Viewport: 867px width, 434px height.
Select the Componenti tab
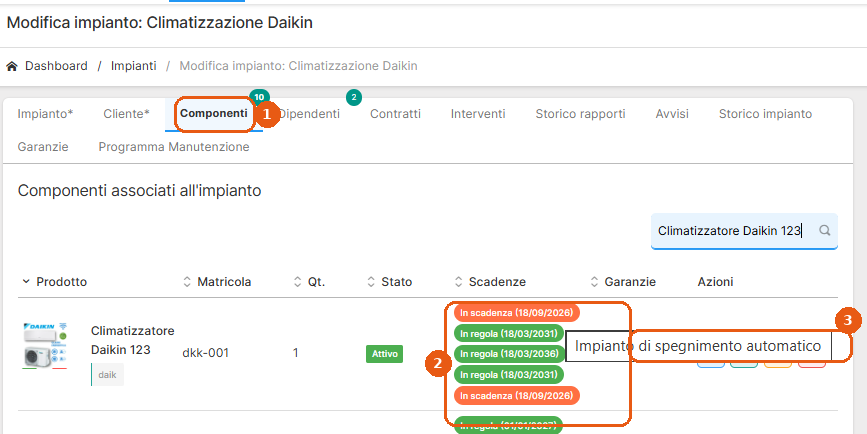click(x=214, y=113)
